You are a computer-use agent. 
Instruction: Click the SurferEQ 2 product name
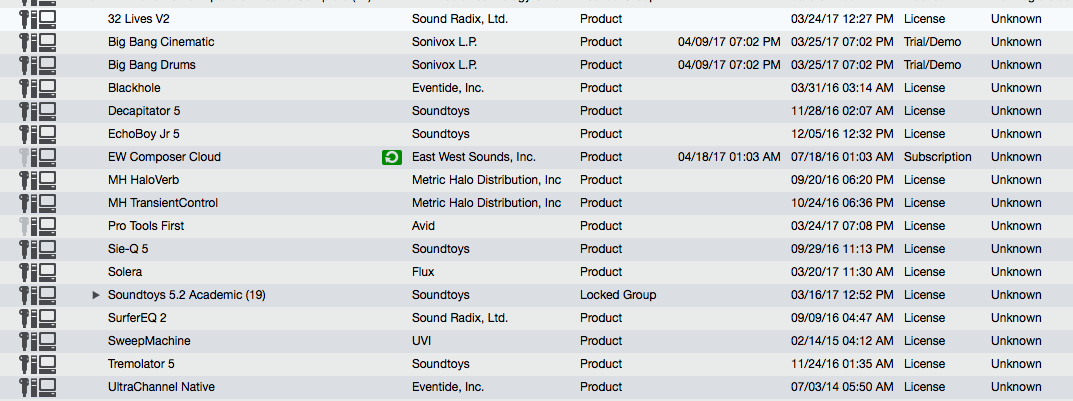point(138,318)
